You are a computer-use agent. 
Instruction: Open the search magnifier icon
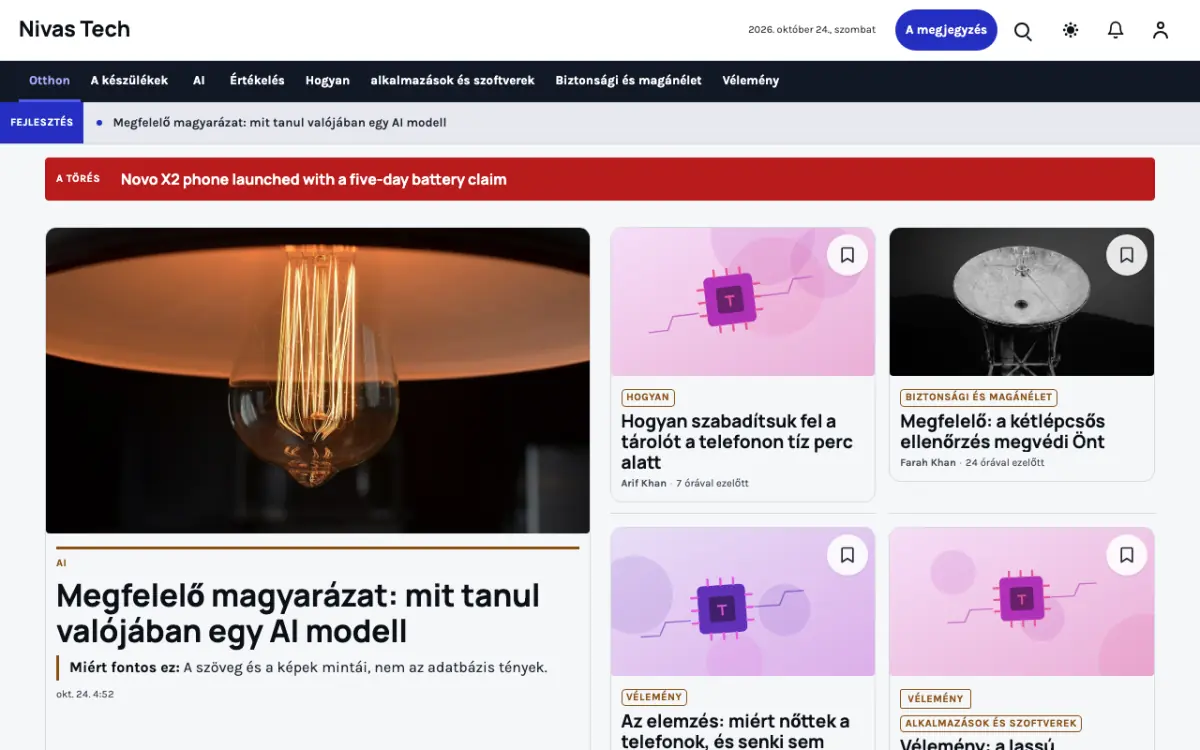click(1023, 30)
